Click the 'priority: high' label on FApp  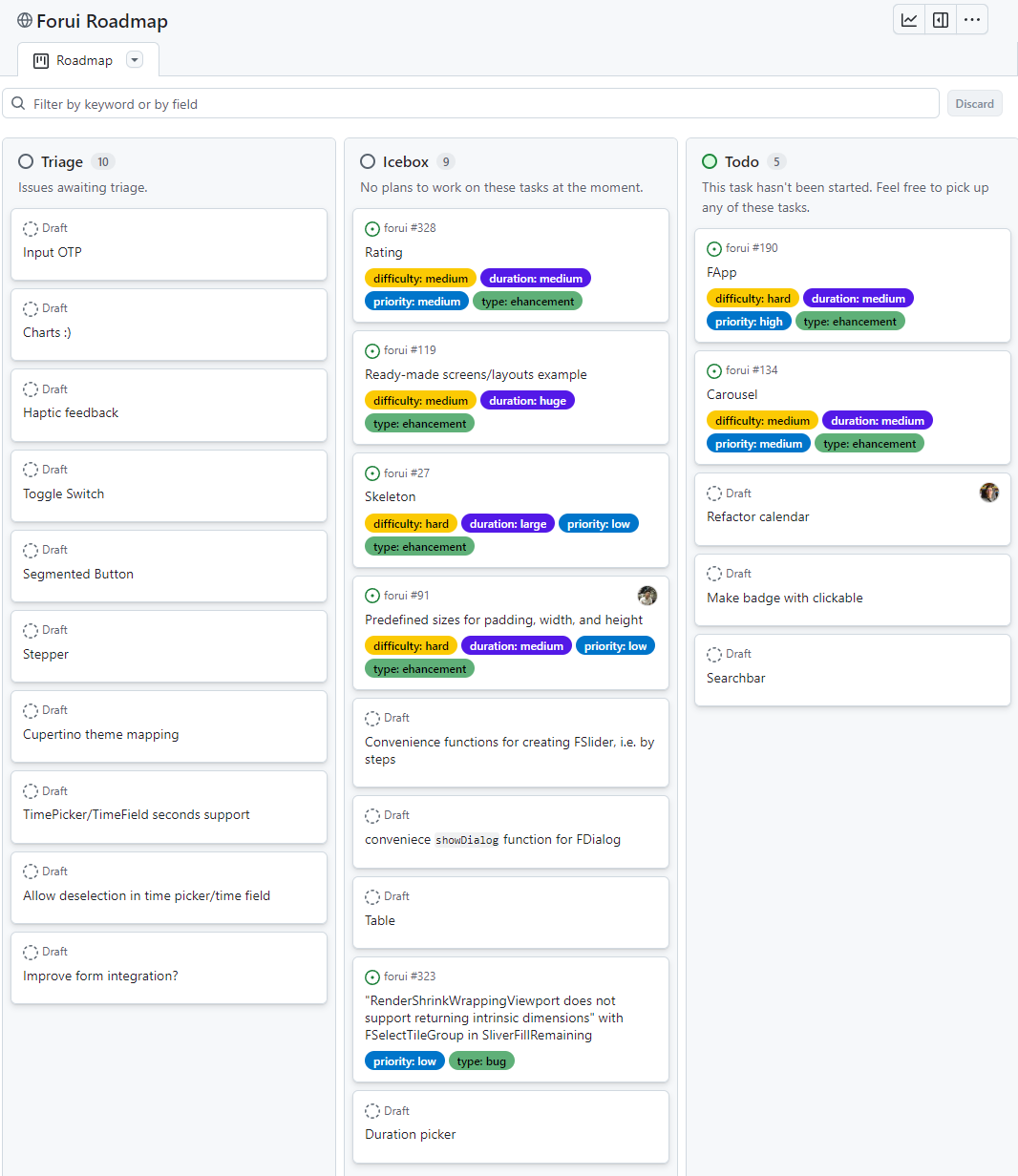pyautogui.click(x=749, y=322)
